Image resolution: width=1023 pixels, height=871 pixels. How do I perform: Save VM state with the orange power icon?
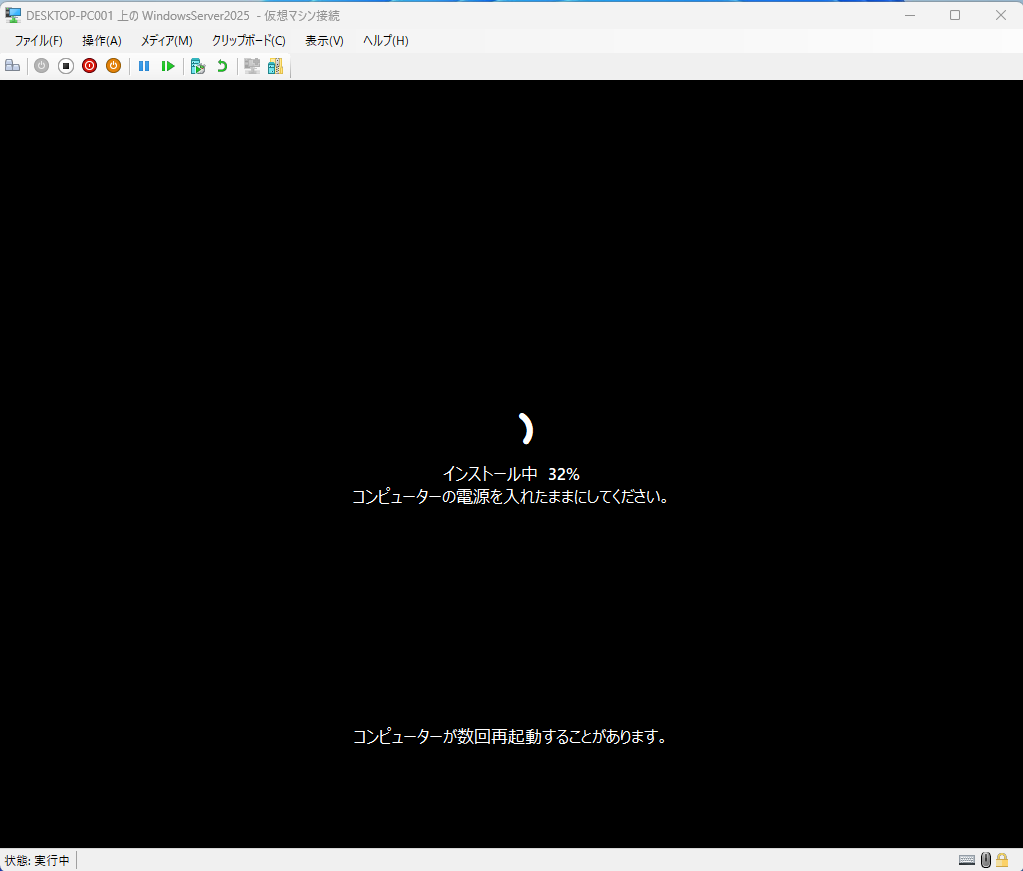tap(114, 66)
